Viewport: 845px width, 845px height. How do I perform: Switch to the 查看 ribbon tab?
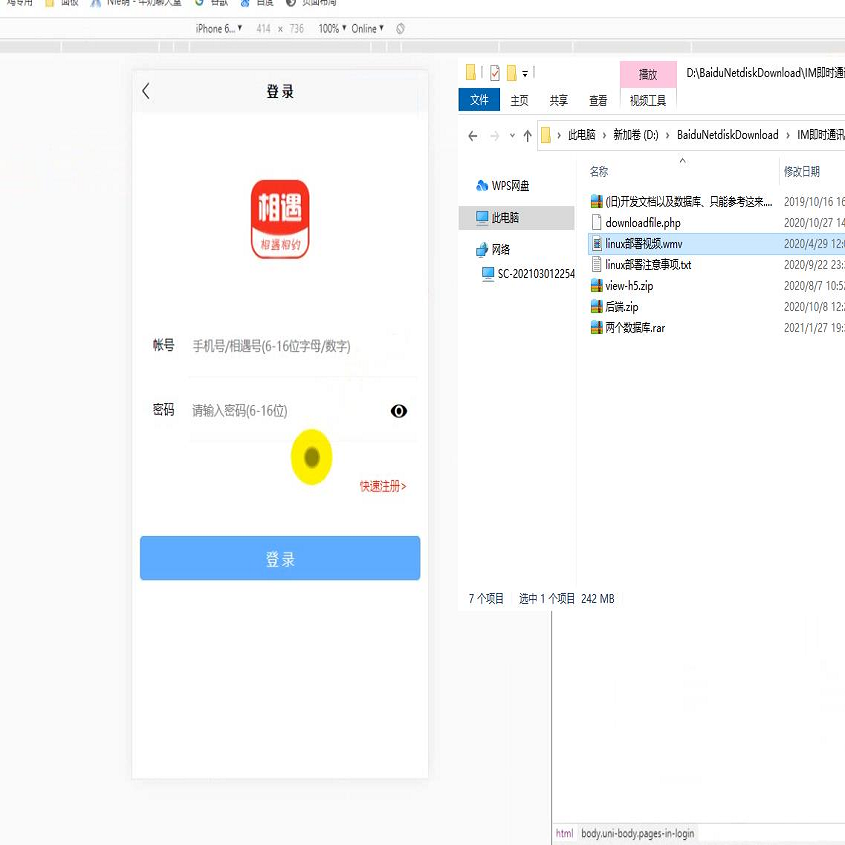coord(598,100)
